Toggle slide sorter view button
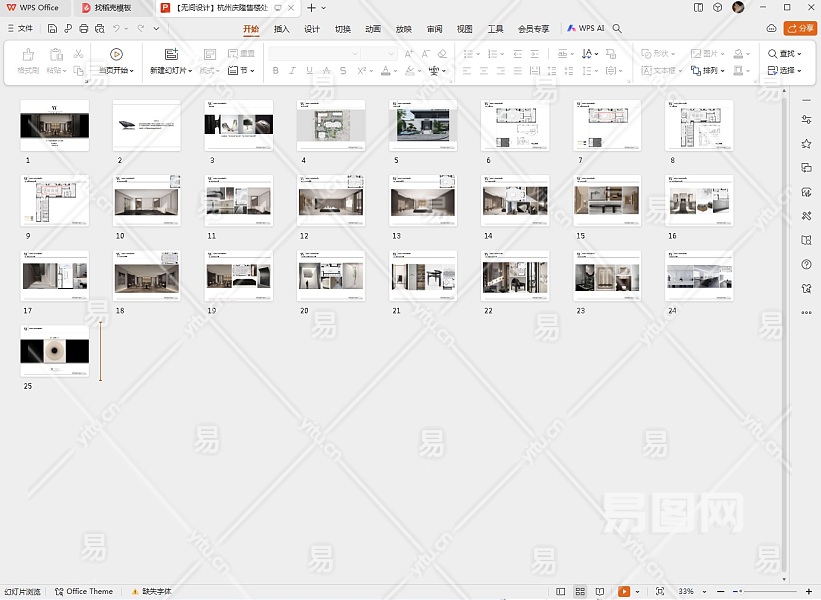The width and height of the screenshot is (821, 600). pyautogui.click(x=580, y=592)
